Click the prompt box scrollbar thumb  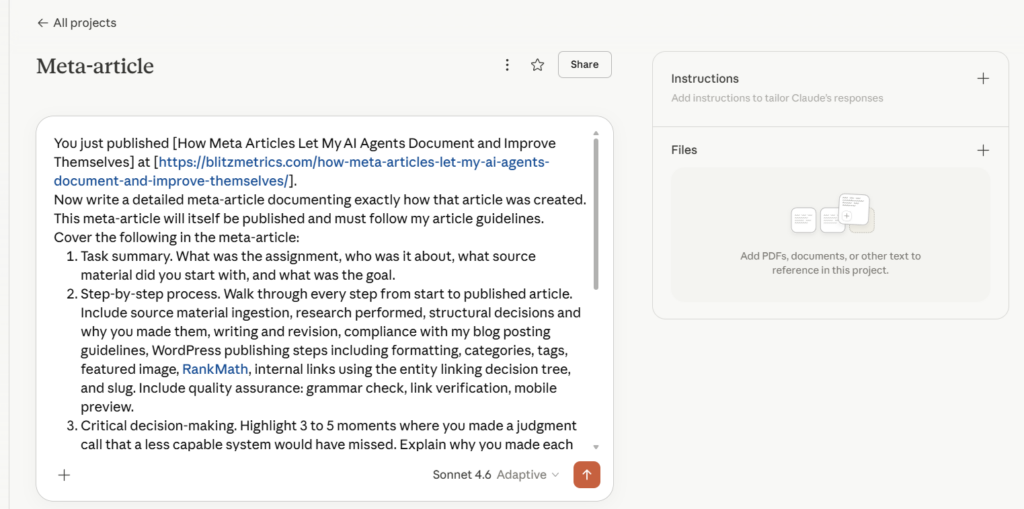tap(597, 210)
